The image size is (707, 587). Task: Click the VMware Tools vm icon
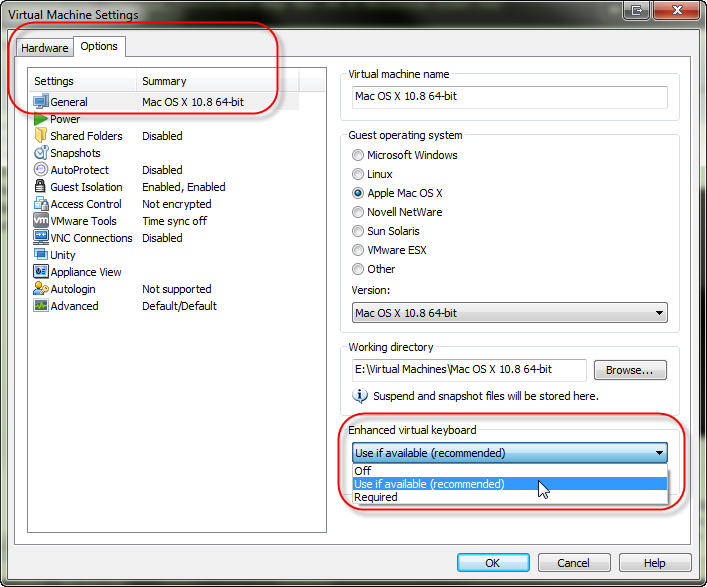tap(41, 220)
